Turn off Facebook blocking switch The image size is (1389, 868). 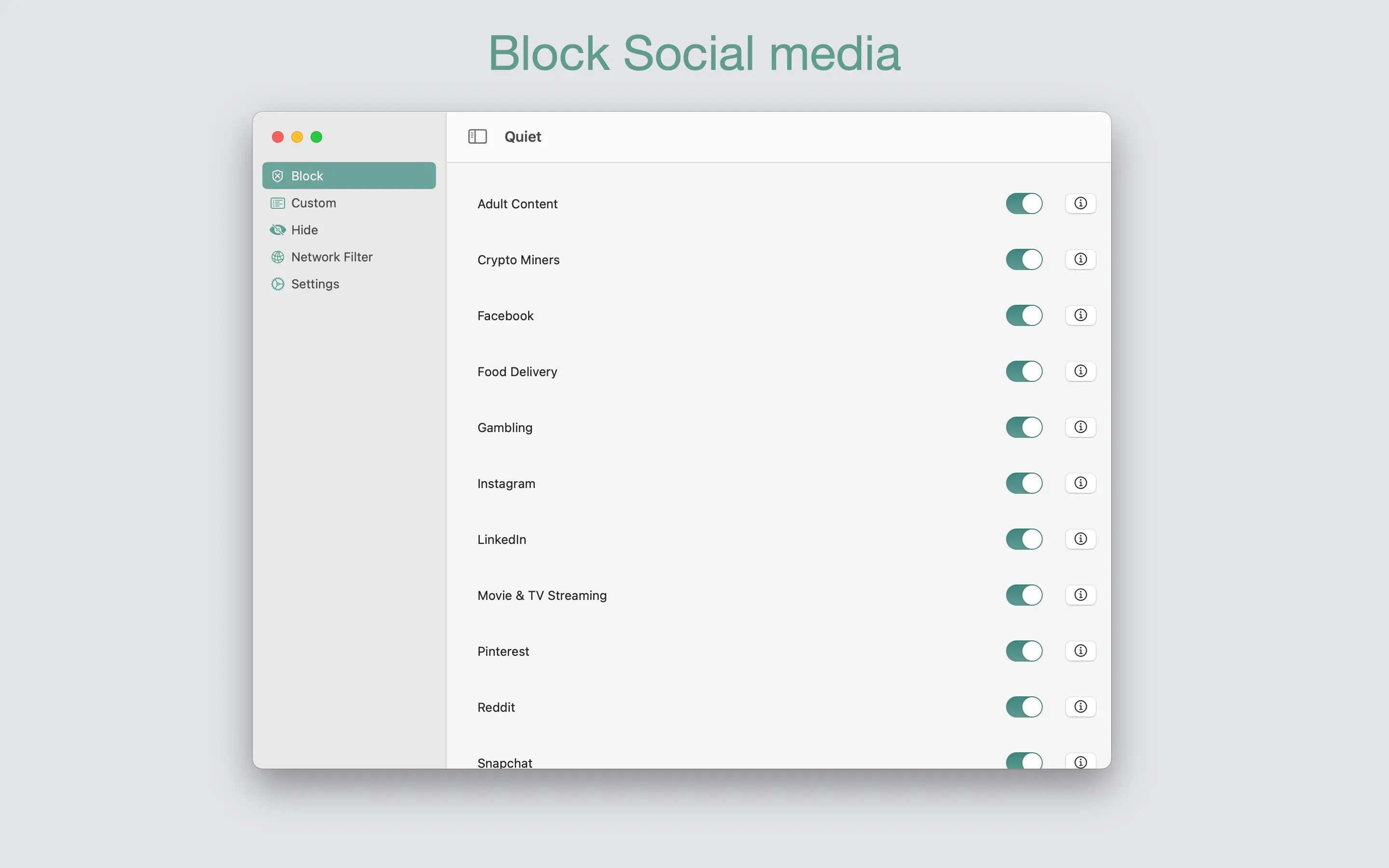1023,316
